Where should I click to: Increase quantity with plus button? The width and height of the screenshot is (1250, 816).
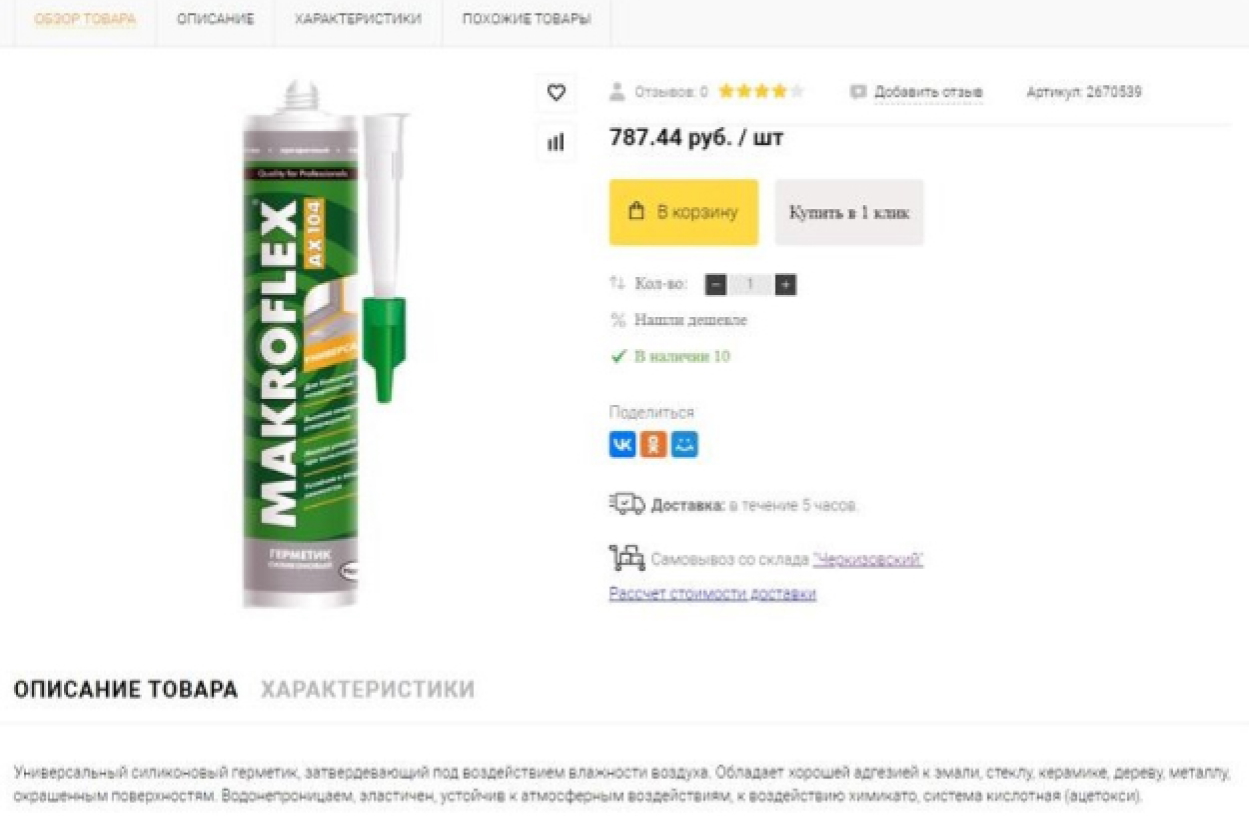[x=786, y=285]
